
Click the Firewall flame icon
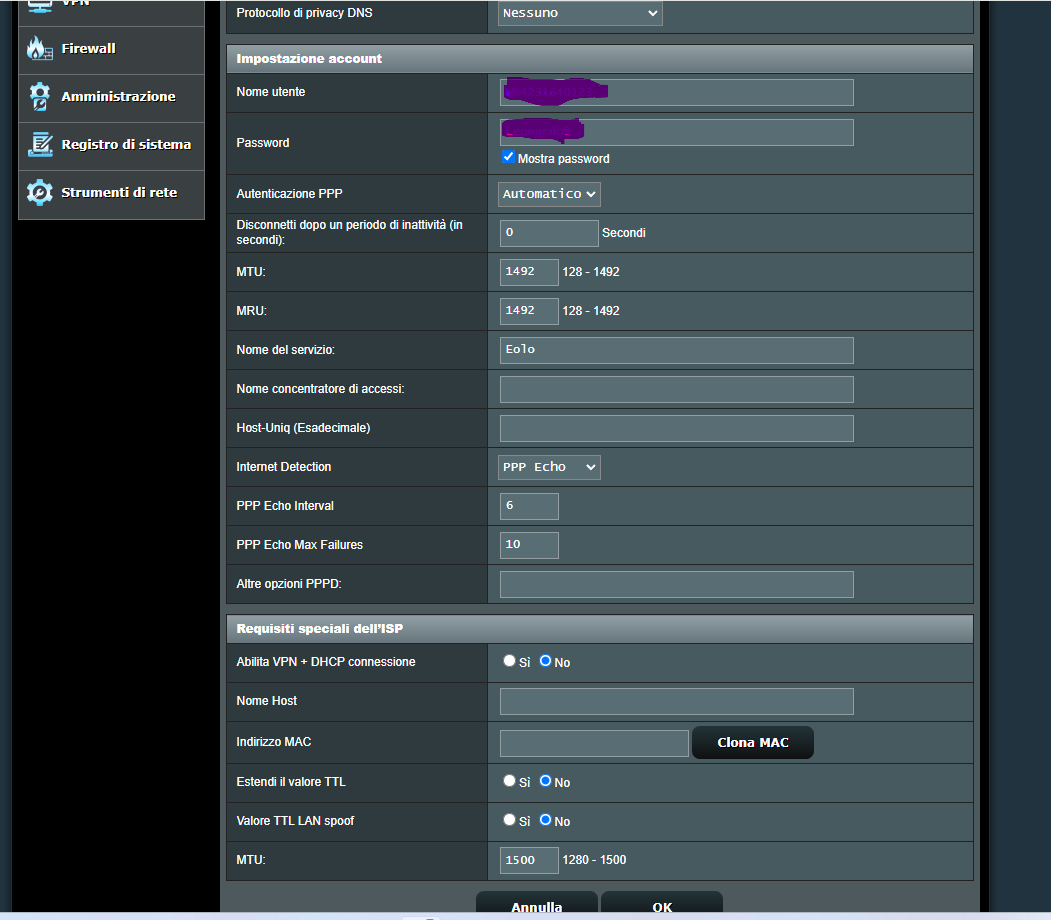tap(40, 48)
